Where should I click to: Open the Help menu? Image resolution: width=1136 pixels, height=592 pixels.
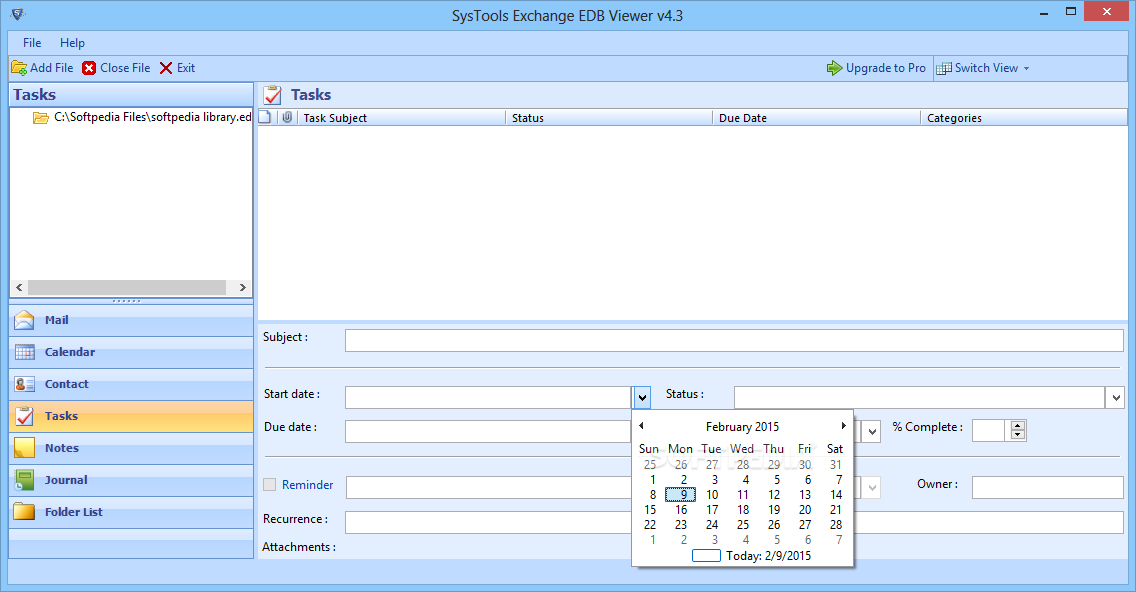pyautogui.click(x=72, y=43)
